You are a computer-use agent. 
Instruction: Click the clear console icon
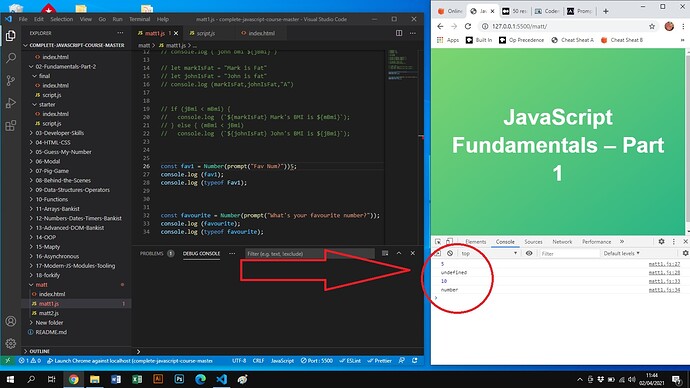(450, 253)
